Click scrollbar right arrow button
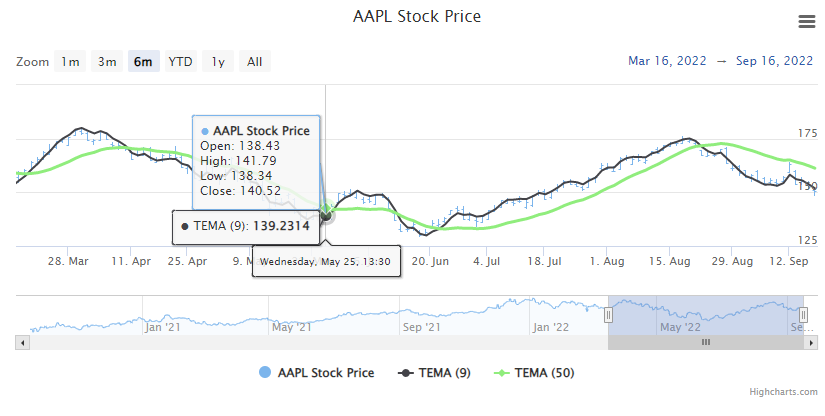 tap(811, 342)
